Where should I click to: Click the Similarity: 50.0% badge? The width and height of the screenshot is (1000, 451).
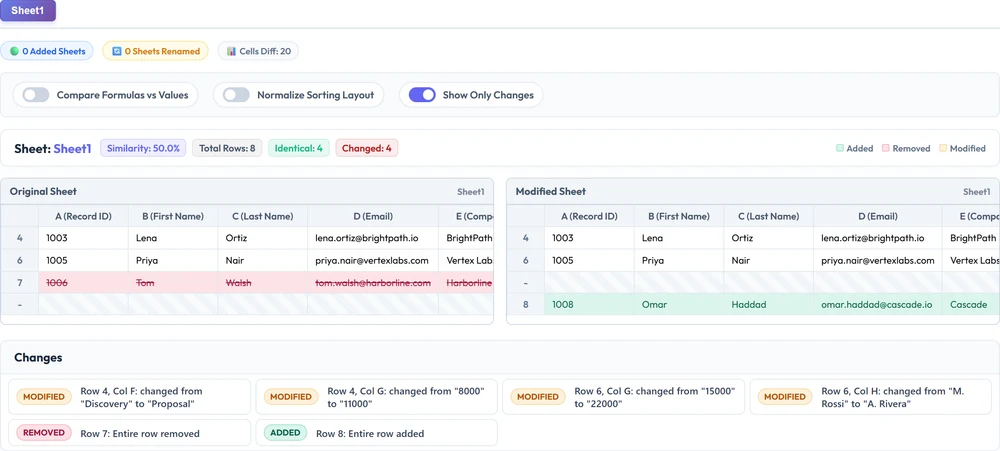[x=143, y=149]
